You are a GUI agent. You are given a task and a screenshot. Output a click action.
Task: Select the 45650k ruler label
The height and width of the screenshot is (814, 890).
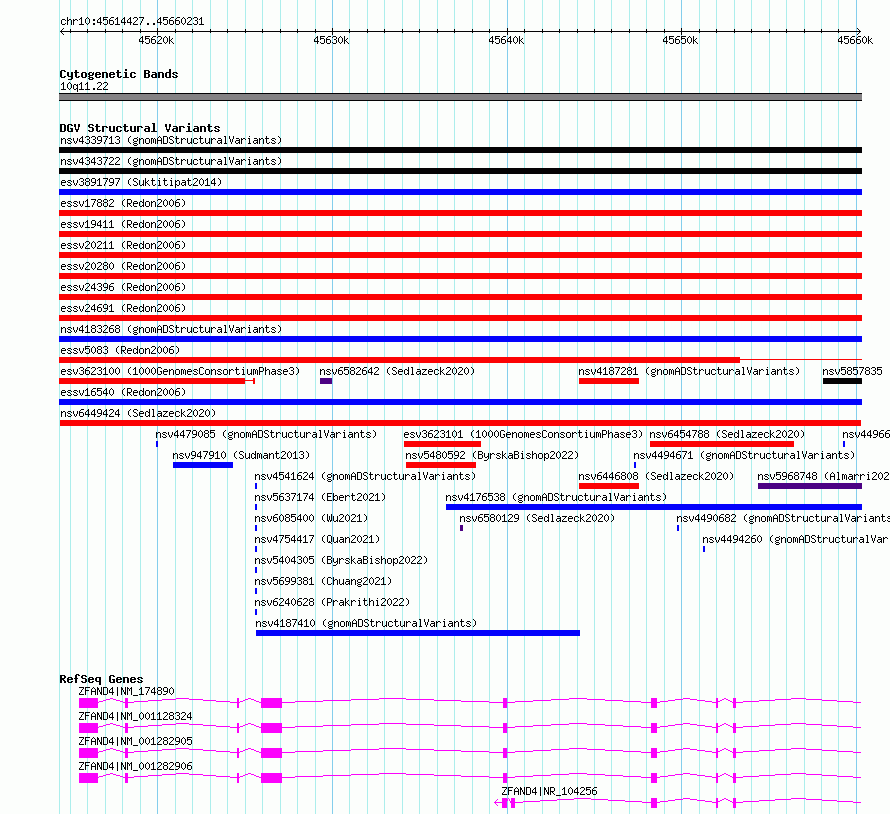click(x=680, y=40)
